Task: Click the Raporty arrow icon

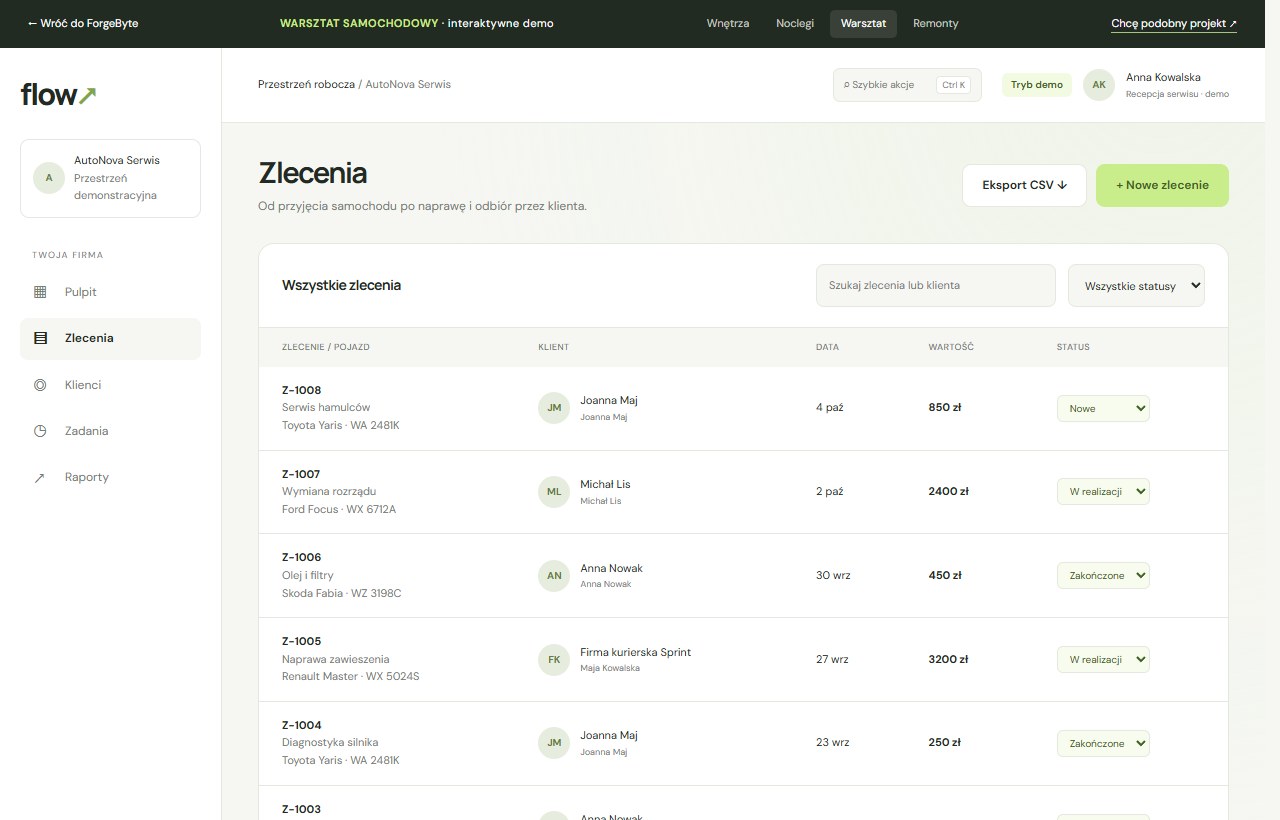Action: 40,477
